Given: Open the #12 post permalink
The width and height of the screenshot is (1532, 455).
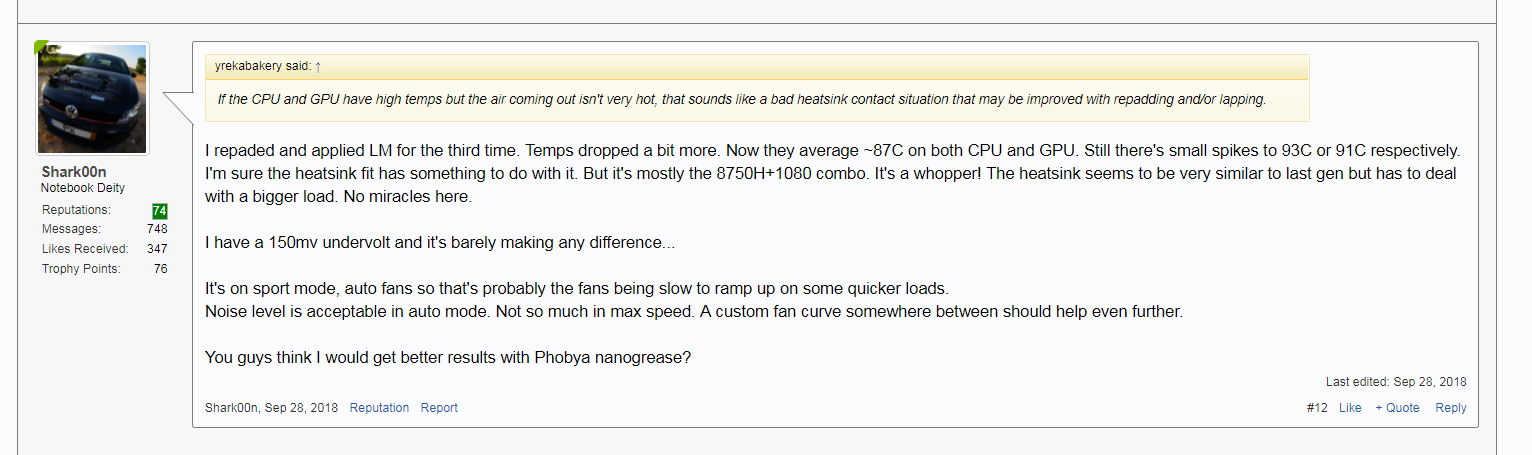Looking at the screenshot, I should click(1317, 408).
